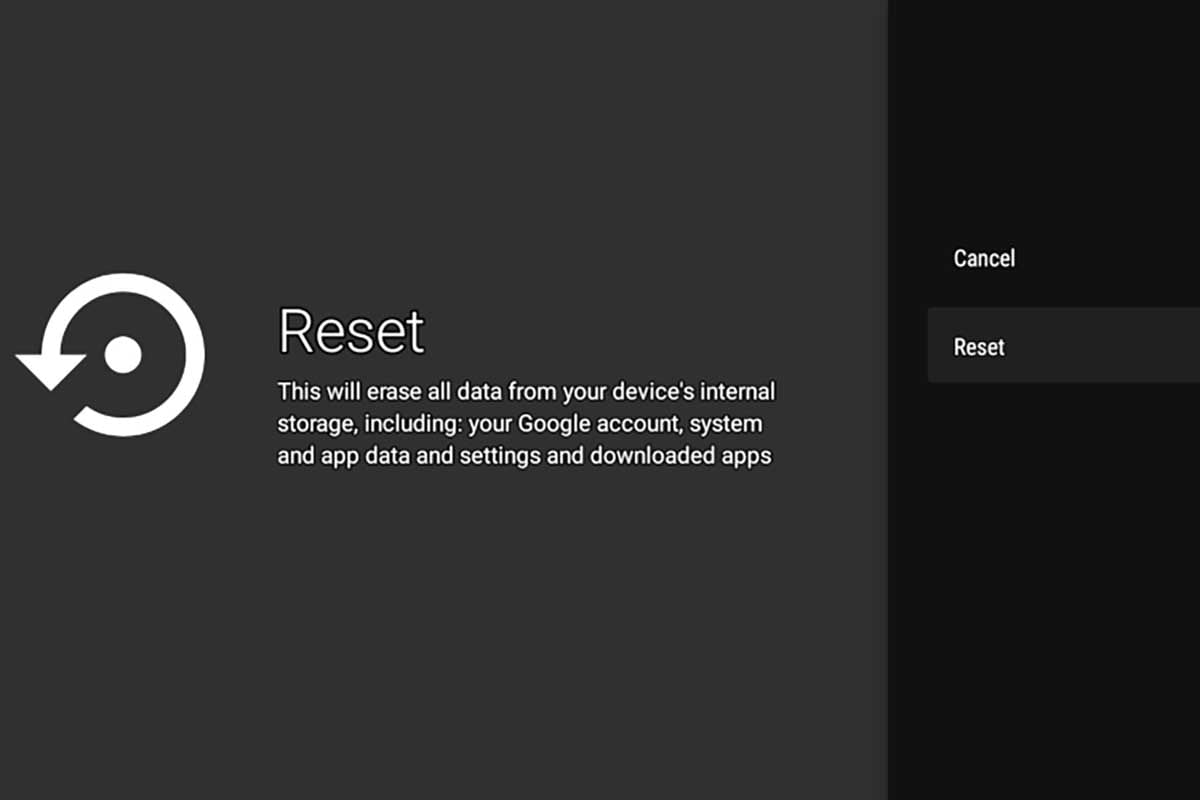Click the erase-all-data warning paragraph

(526, 423)
